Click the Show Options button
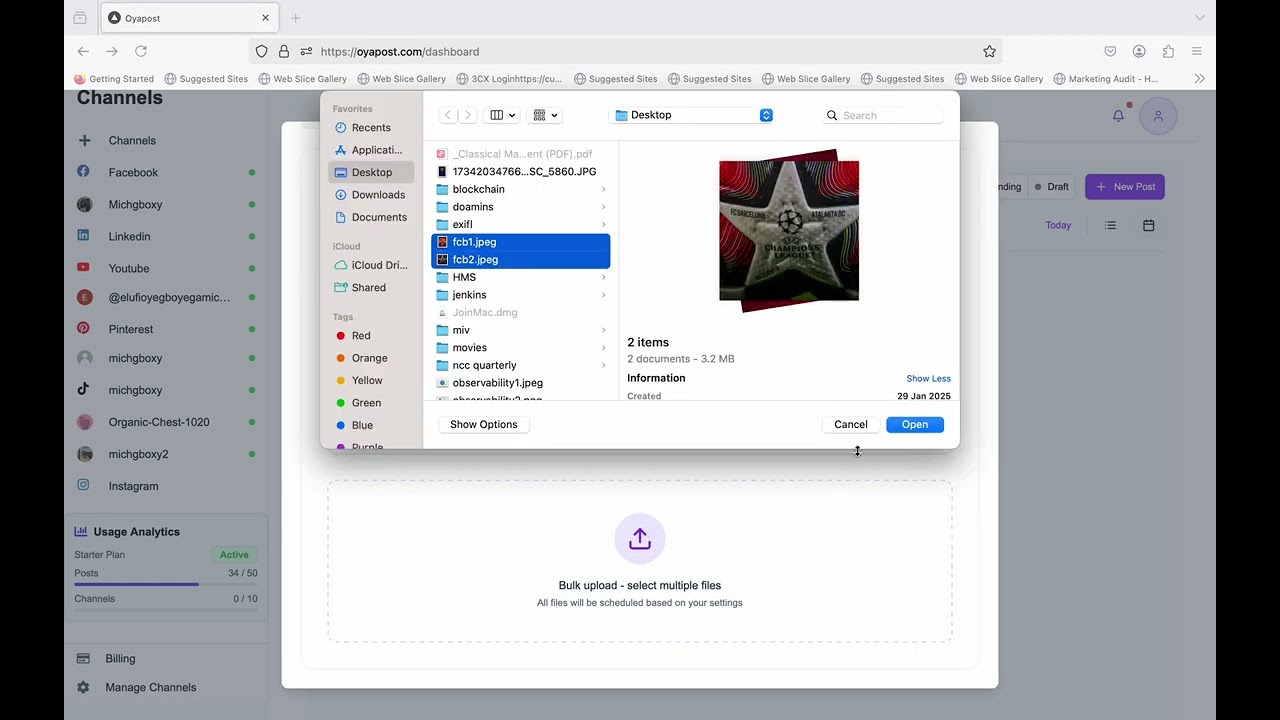The image size is (1280, 720). 484,425
